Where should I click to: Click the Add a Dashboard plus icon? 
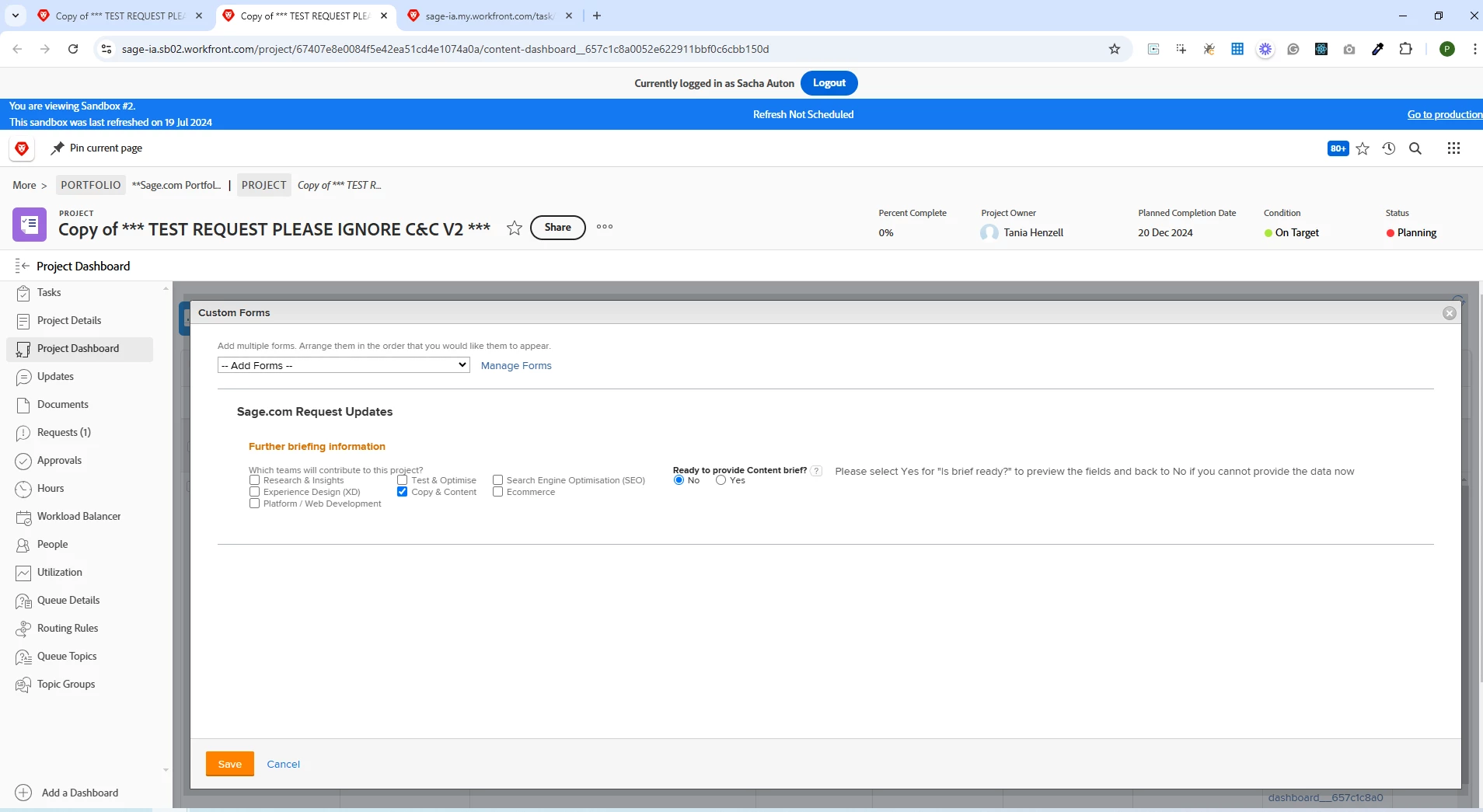tap(23, 793)
